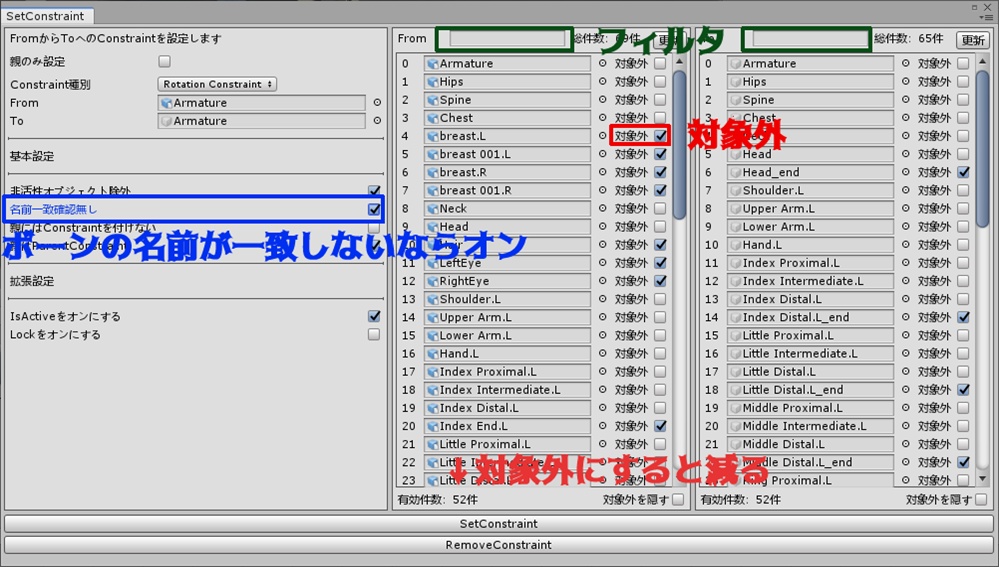The height and width of the screenshot is (567, 999).
Task: Open object picker for Spine in the From list
Action: click(x=602, y=99)
